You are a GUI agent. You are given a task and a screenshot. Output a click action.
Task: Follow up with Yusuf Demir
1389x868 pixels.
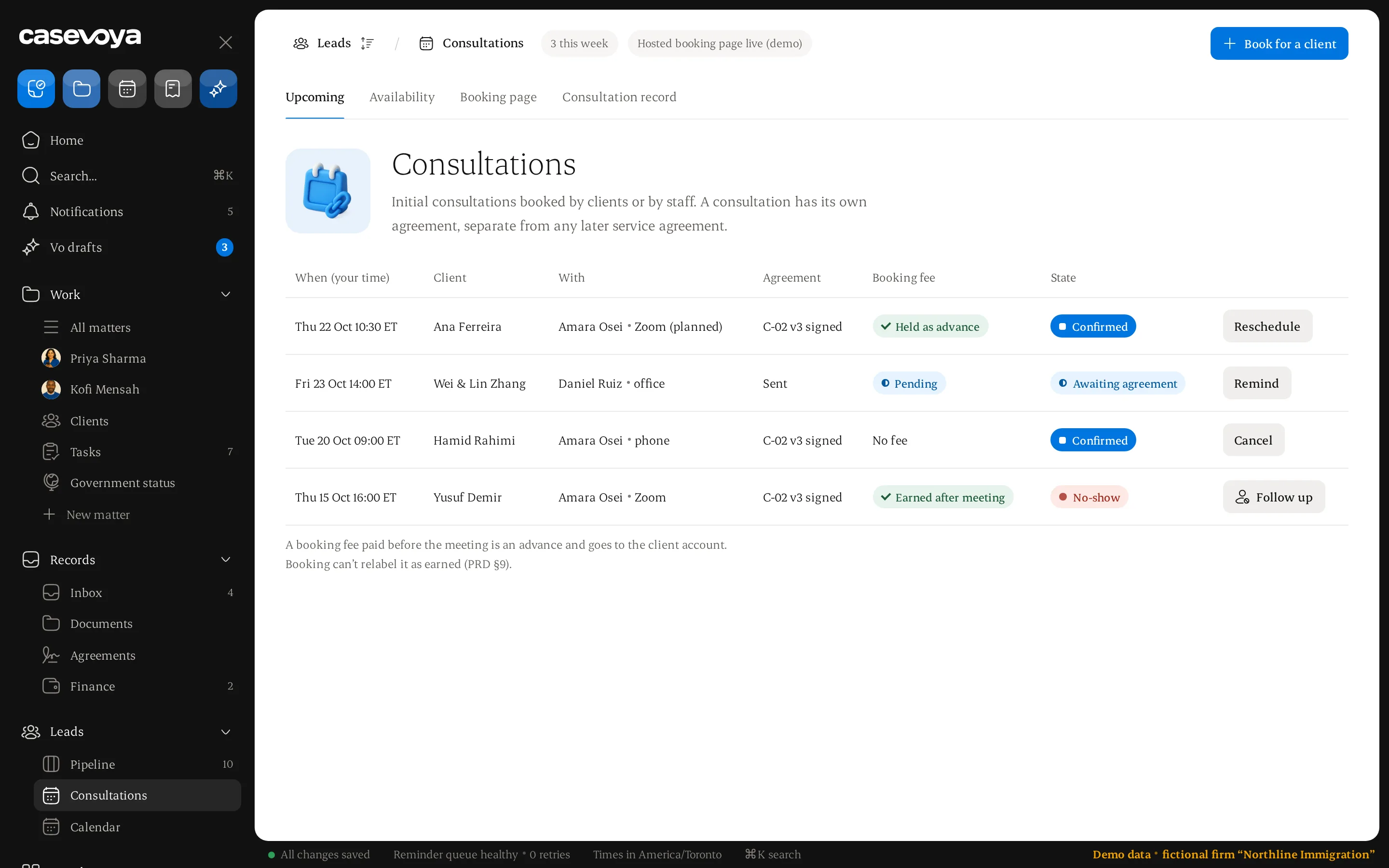[x=1274, y=497]
